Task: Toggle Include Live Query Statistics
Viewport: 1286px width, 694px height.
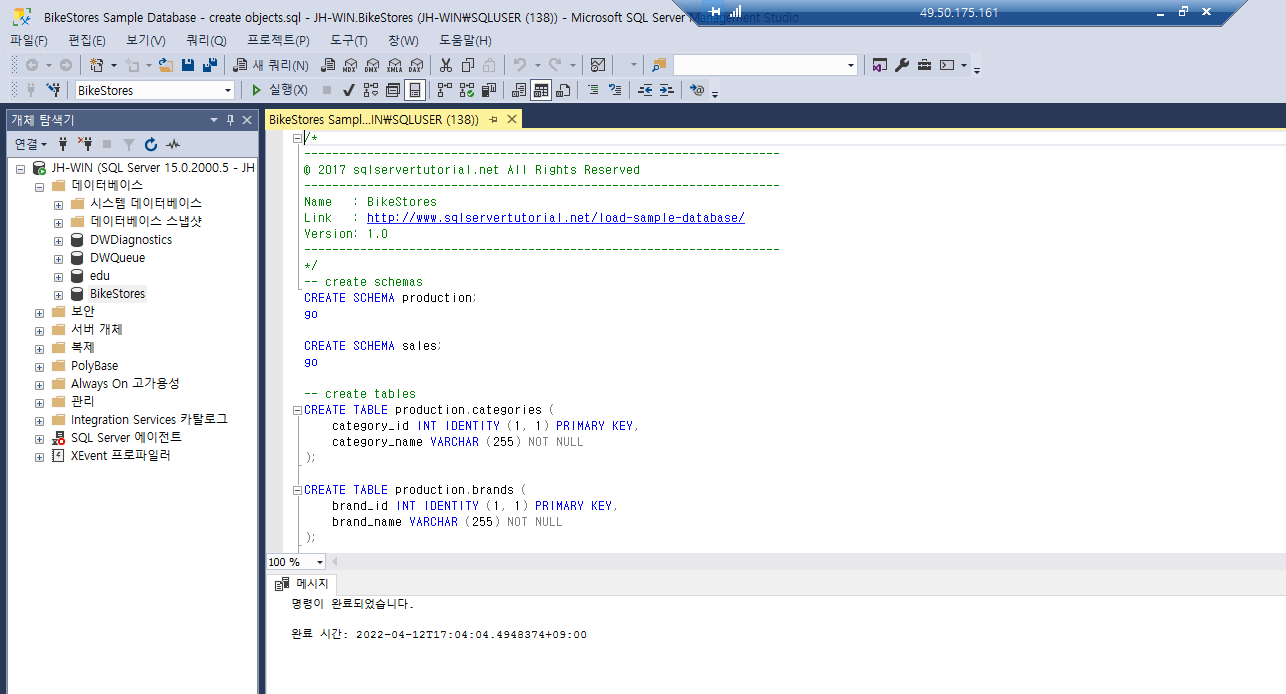Action: (467, 90)
